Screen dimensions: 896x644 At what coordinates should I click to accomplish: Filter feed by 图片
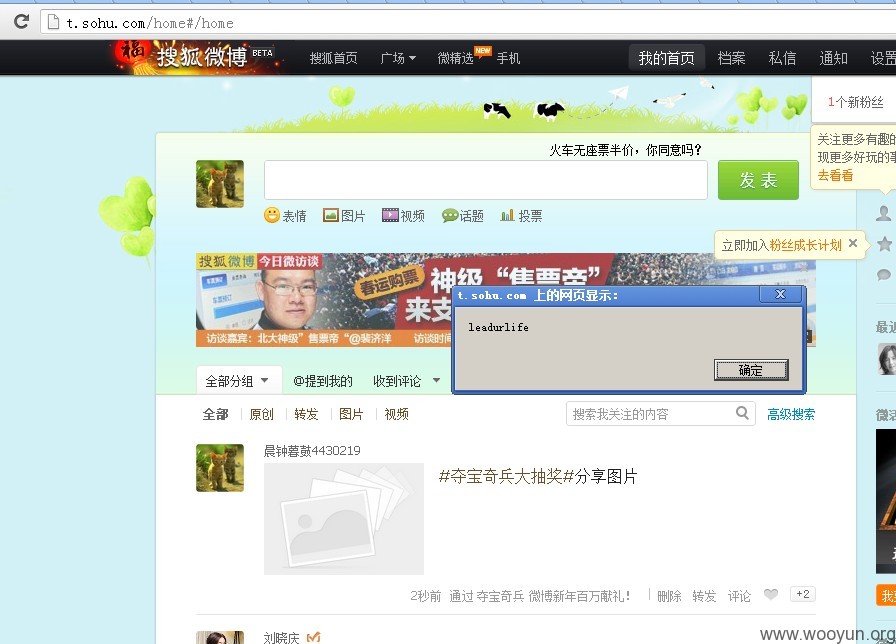(351, 414)
